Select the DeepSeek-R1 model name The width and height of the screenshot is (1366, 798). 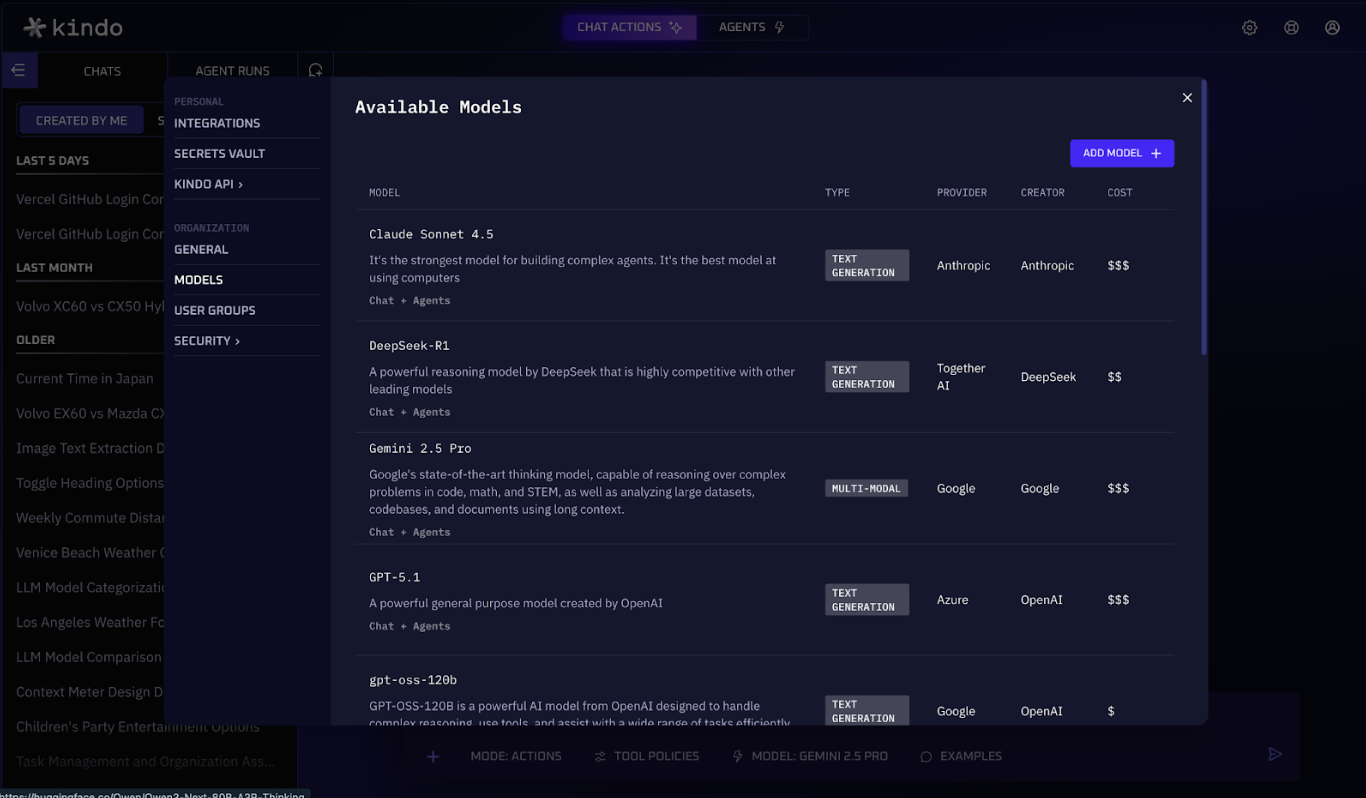click(x=409, y=346)
